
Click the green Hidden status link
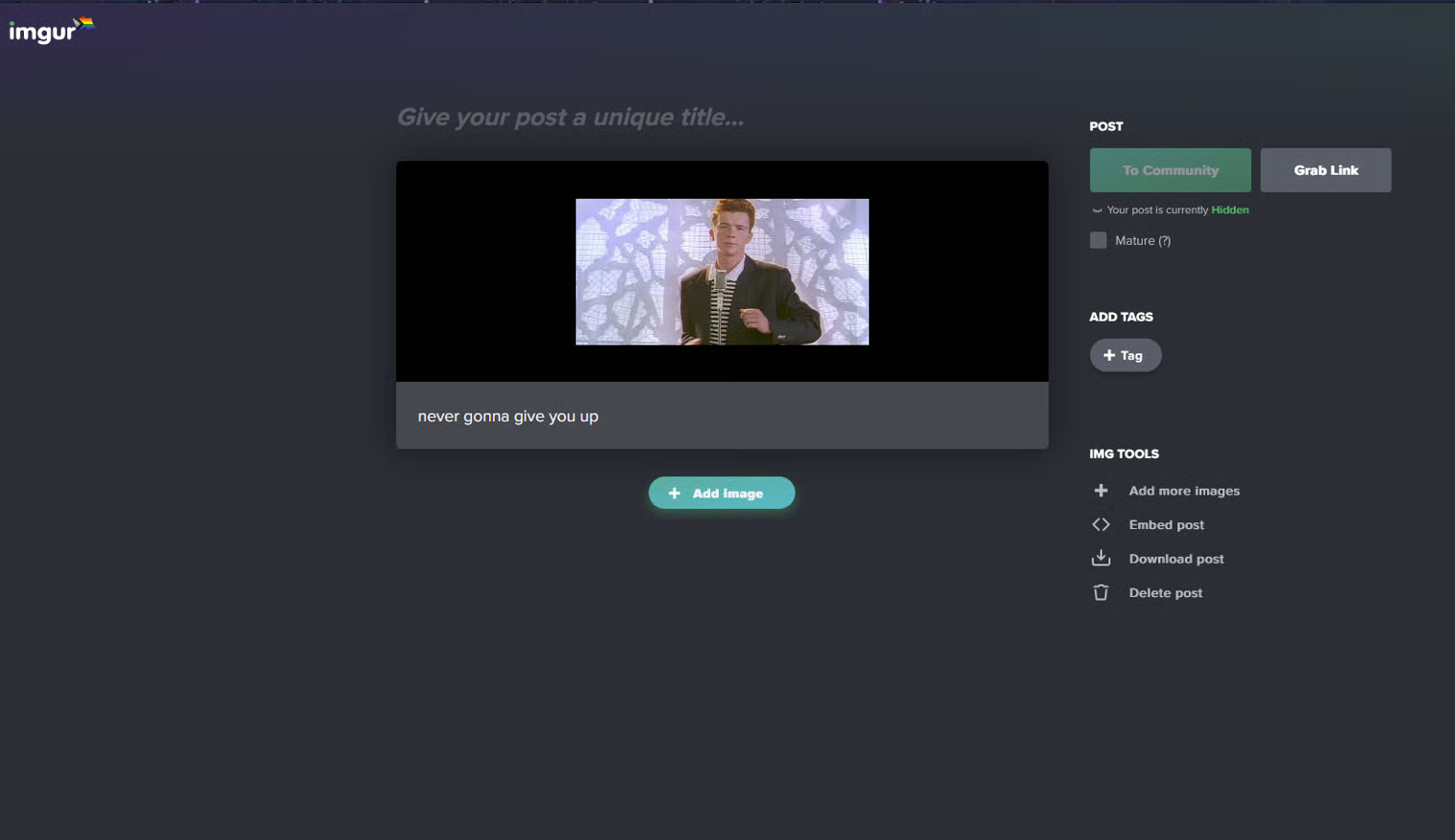[x=1229, y=210]
